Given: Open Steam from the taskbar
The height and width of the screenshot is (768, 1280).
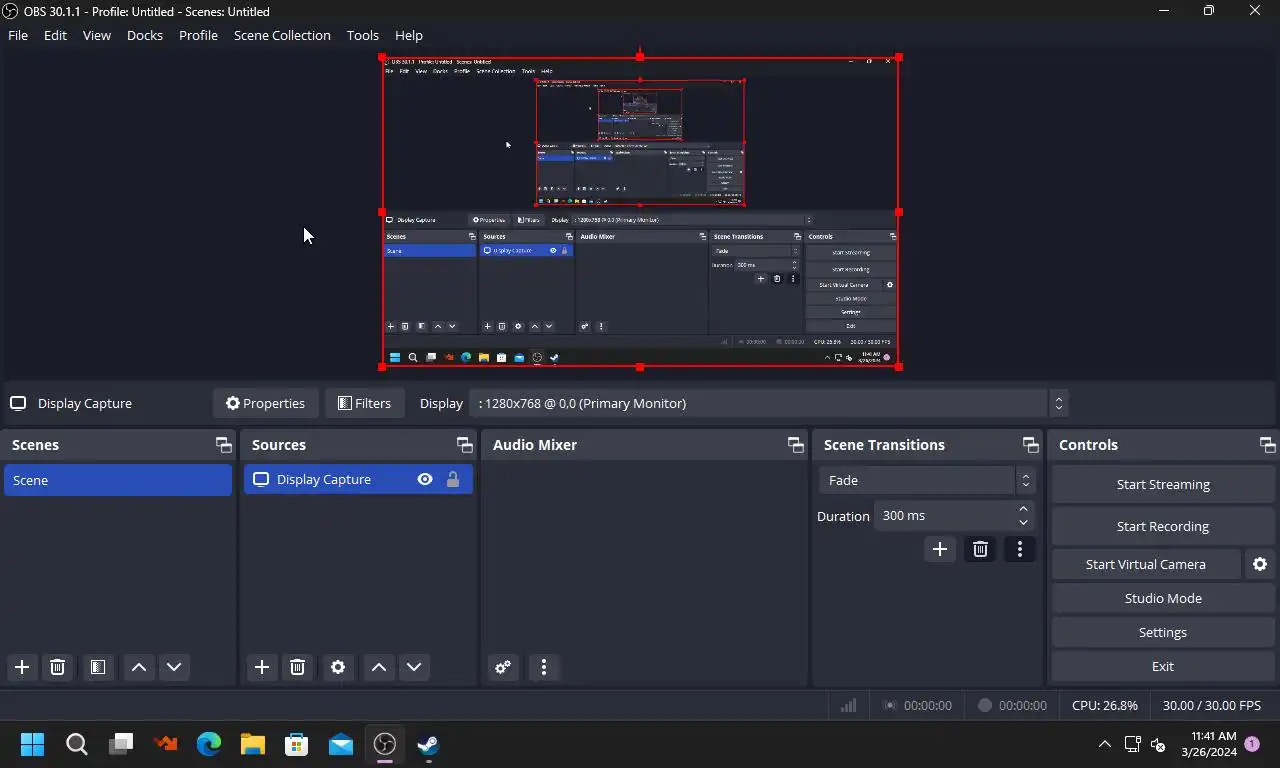Looking at the screenshot, I should (428, 744).
